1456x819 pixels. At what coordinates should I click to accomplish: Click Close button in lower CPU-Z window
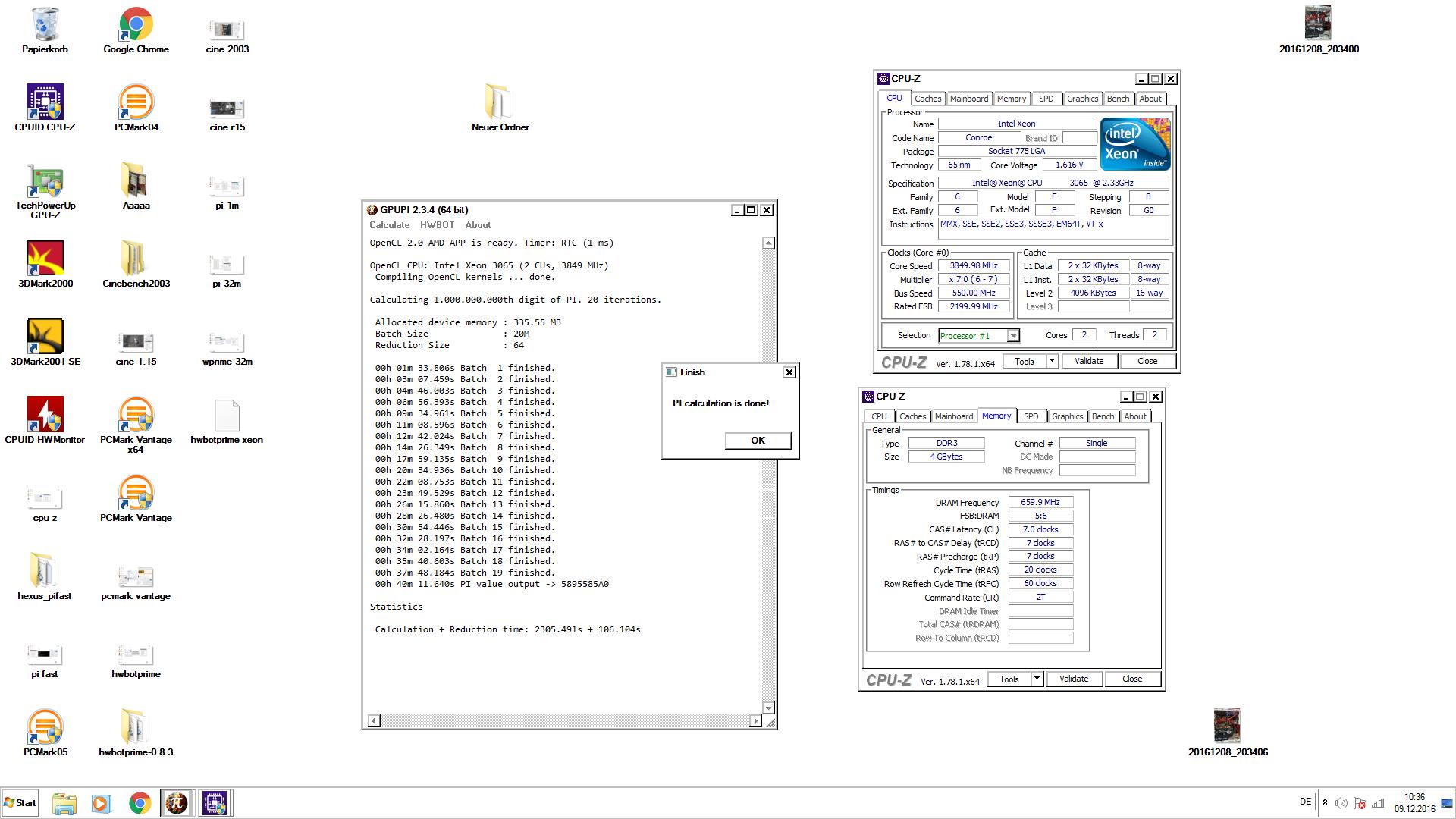coord(1132,679)
